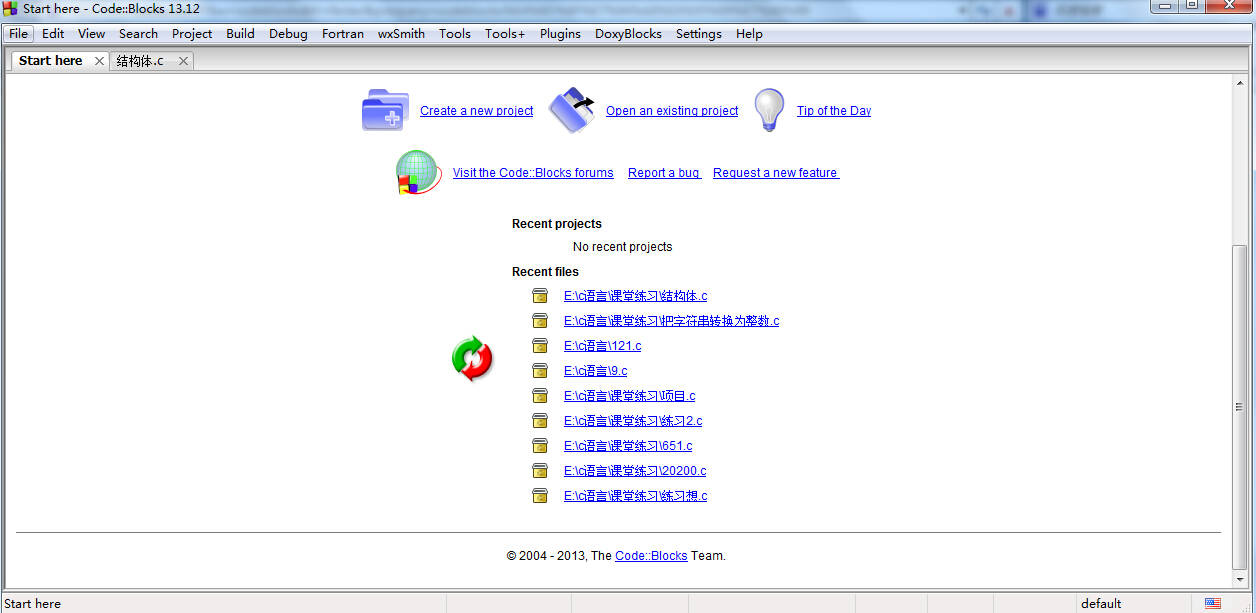The height and width of the screenshot is (613, 1256).
Task: Click the file icon beside 20200.c
Action: 540,471
